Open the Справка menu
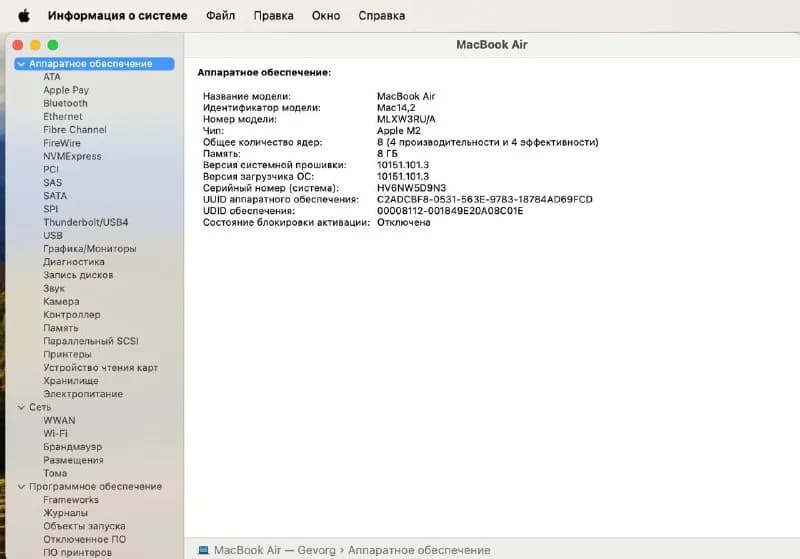Image resolution: width=800 pixels, height=559 pixels. [x=382, y=16]
